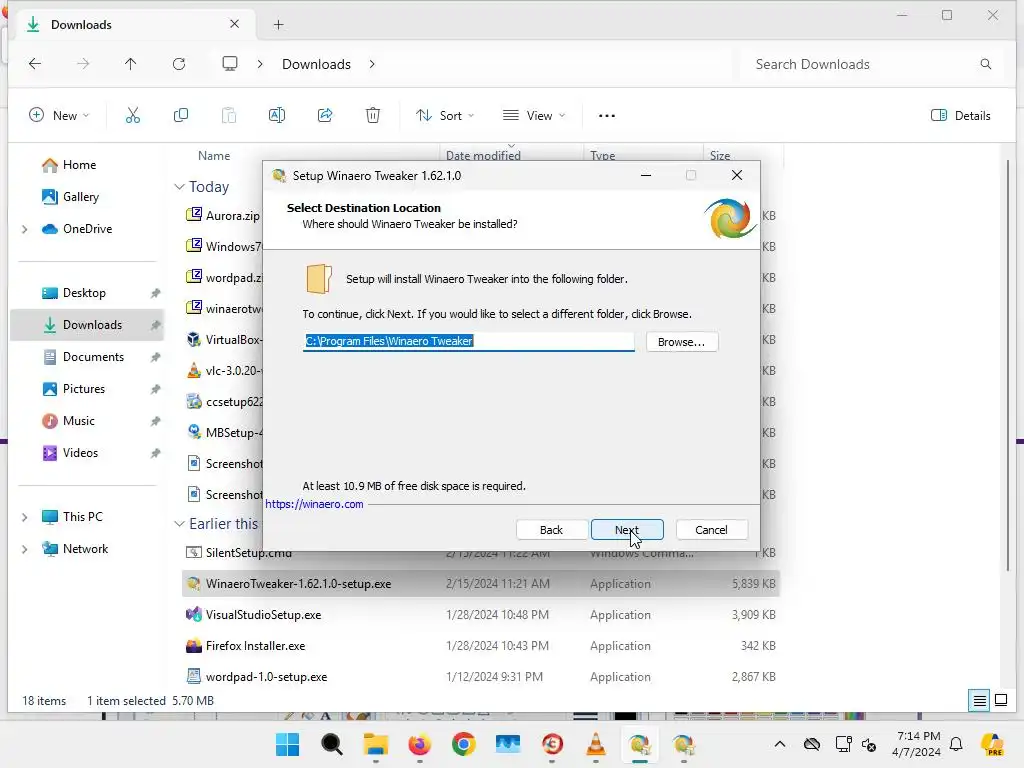This screenshot has height=768, width=1024.
Task: Select SilentSetup.cmd file
Action: pos(248,554)
